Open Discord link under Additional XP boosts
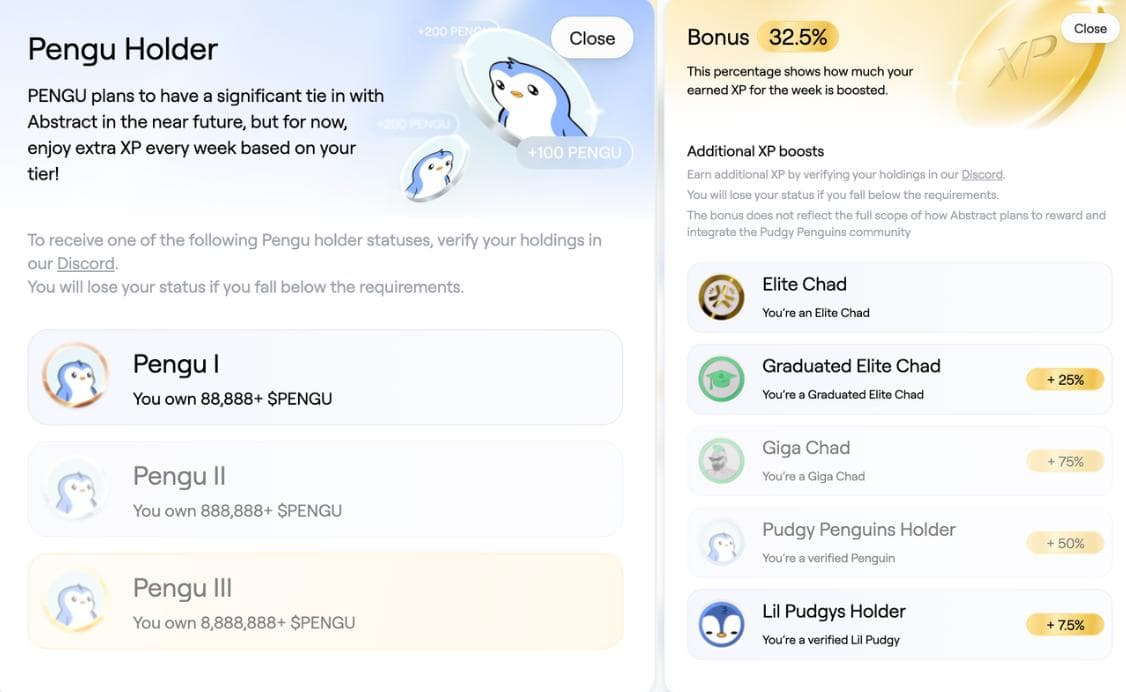The image size is (1126, 692). click(x=981, y=175)
